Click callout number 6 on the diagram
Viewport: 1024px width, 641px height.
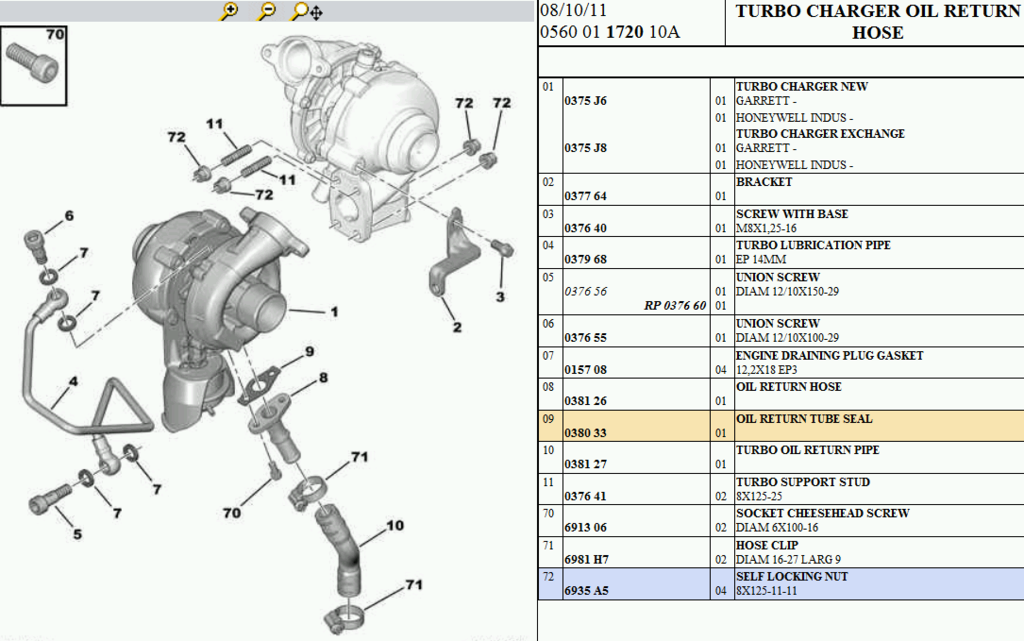tap(69, 215)
